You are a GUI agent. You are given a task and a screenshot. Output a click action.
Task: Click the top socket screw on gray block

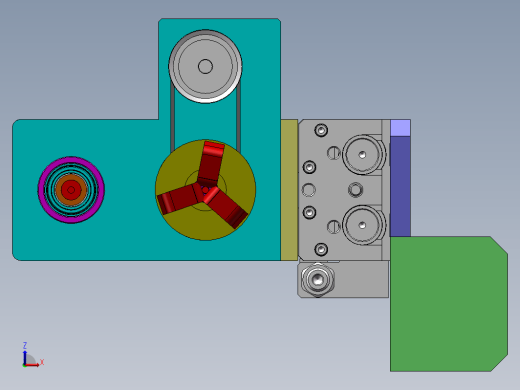[x=321, y=130]
